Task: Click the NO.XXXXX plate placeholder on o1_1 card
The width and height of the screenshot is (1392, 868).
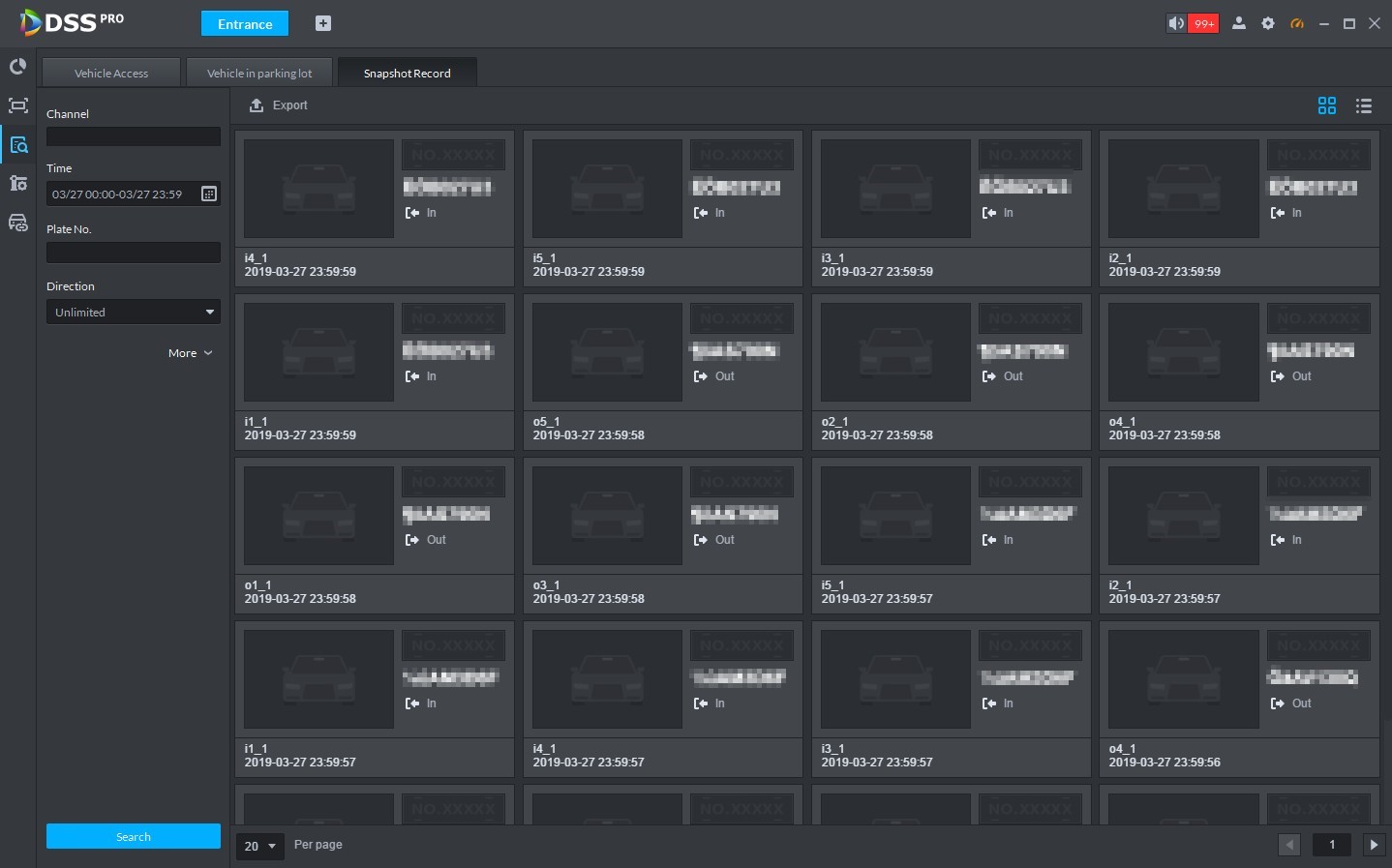Action: [x=453, y=482]
